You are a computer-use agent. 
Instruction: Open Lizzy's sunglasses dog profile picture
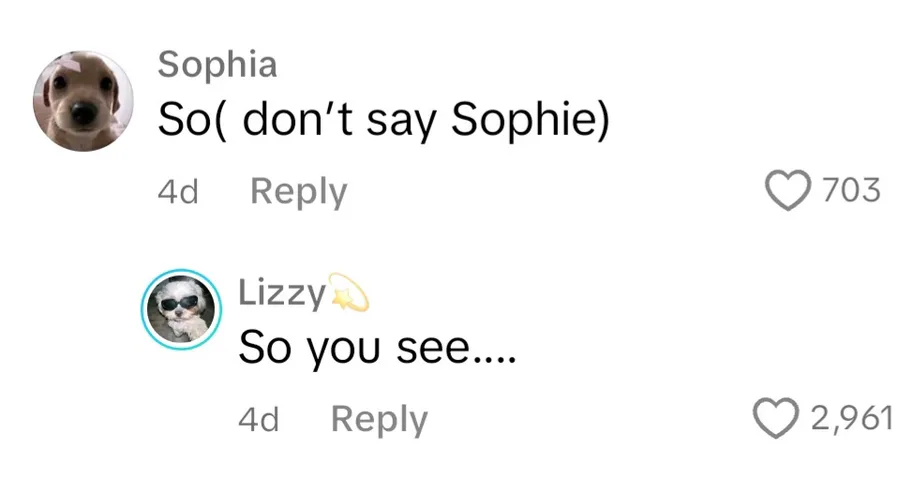click(x=181, y=310)
